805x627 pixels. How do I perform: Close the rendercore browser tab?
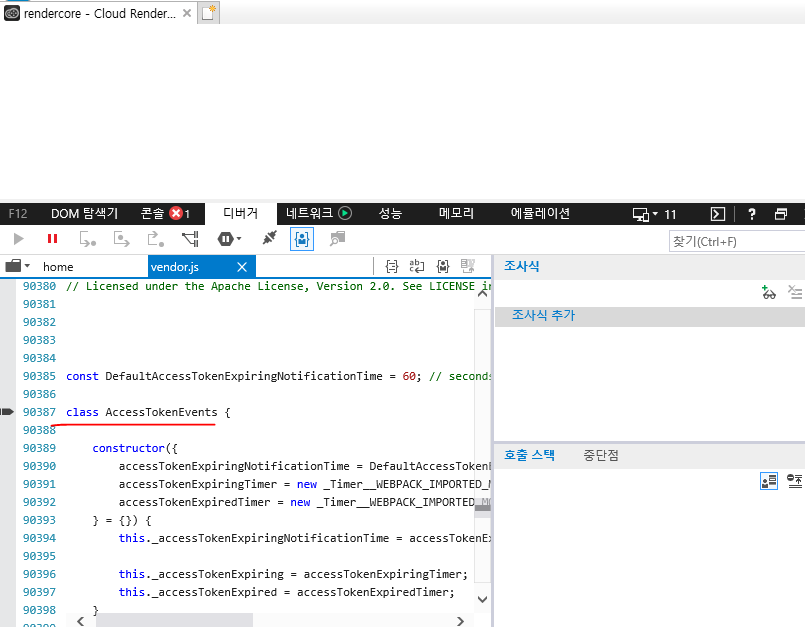tap(187, 13)
